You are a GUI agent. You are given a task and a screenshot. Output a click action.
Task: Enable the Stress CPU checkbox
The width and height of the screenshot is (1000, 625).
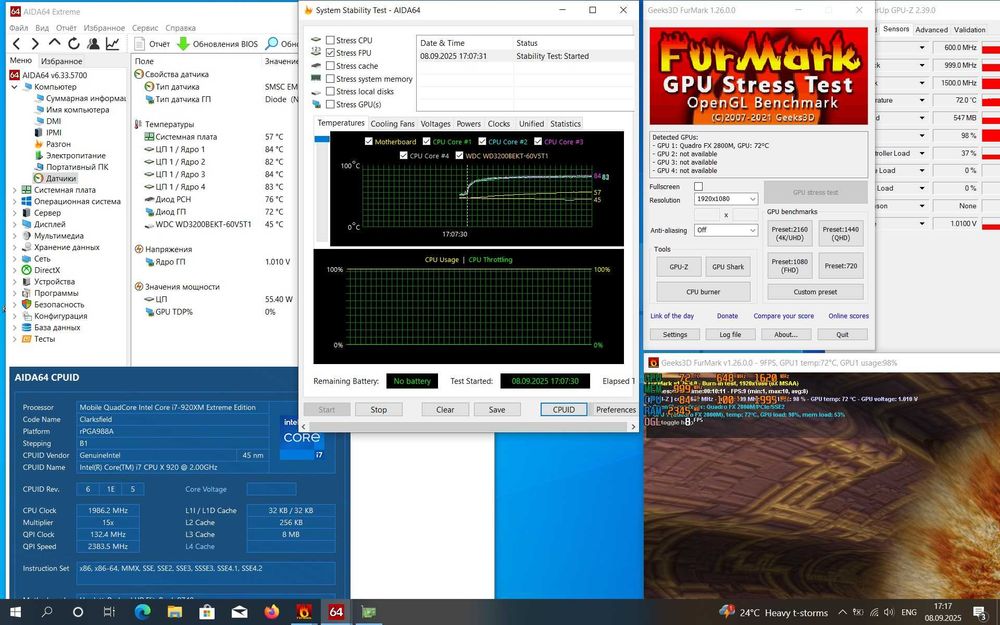pos(330,40)
